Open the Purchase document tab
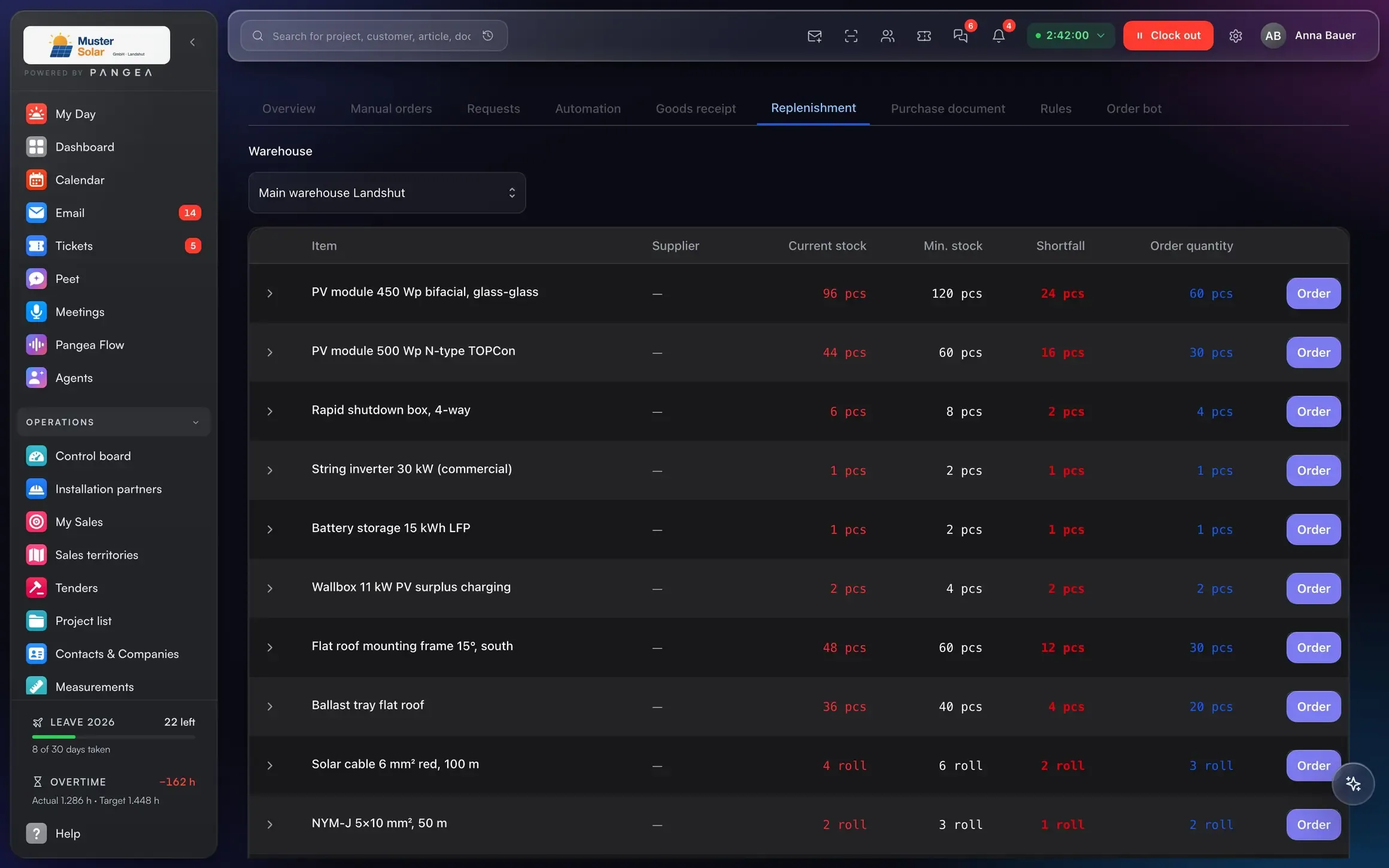This screenshot has height=868, width=1389. pyautogui.click(x=948, y=108)
